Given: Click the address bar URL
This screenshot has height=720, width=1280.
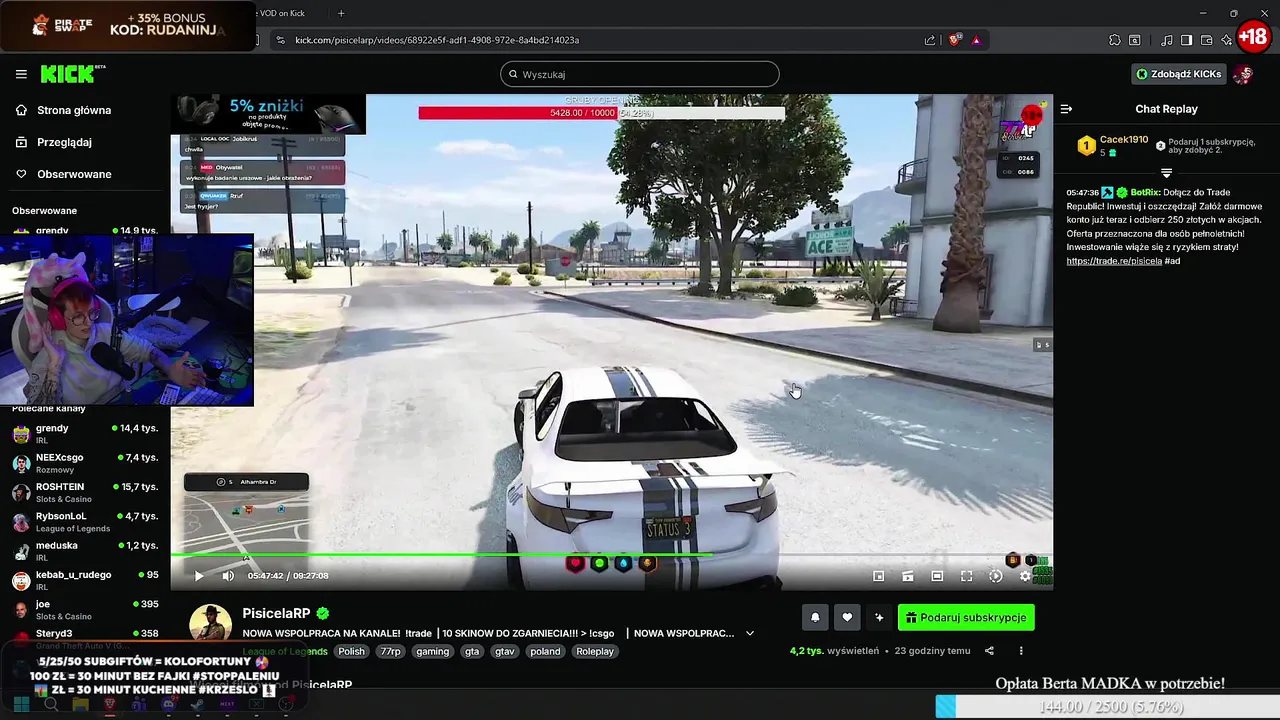Looking at the screenshot, I should click(x=437, y=40).
